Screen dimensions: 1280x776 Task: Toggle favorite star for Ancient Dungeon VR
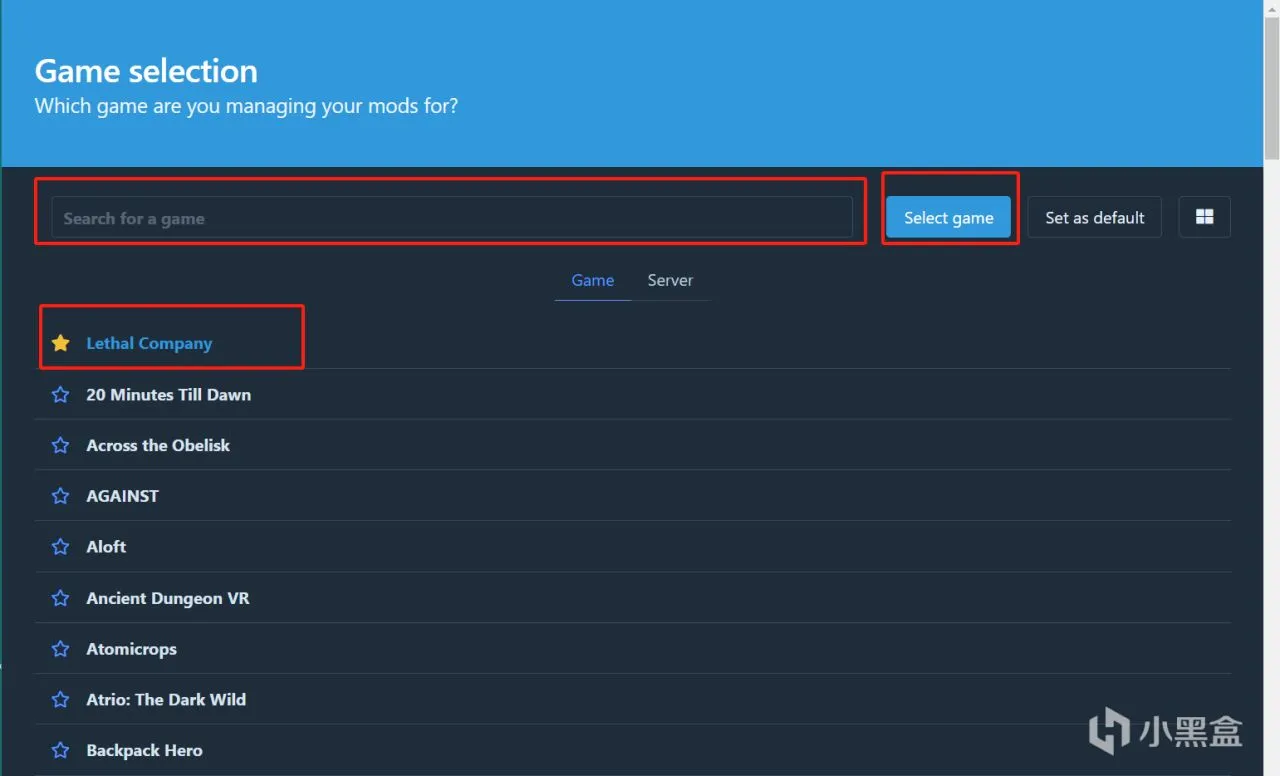click(61, 598)
